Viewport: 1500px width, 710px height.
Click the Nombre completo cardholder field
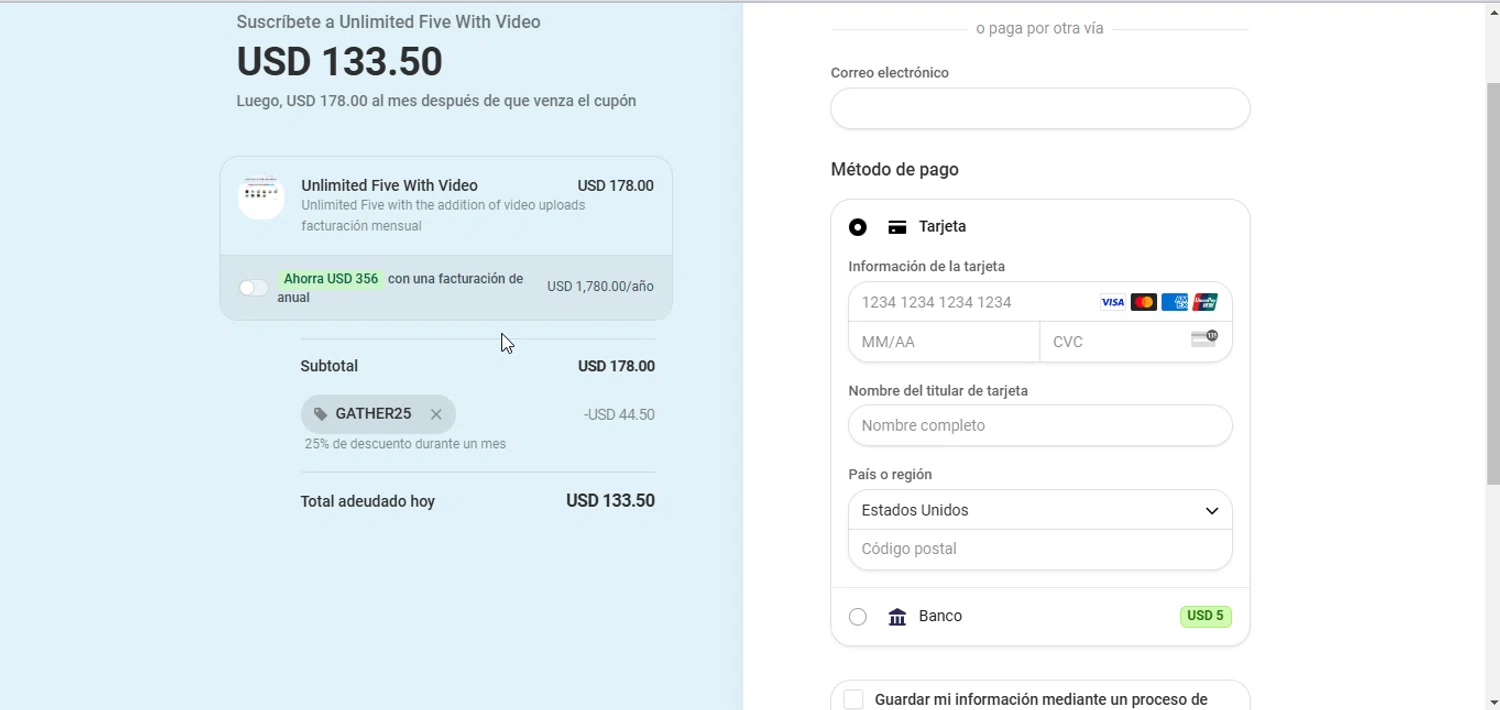(1040, 425)
